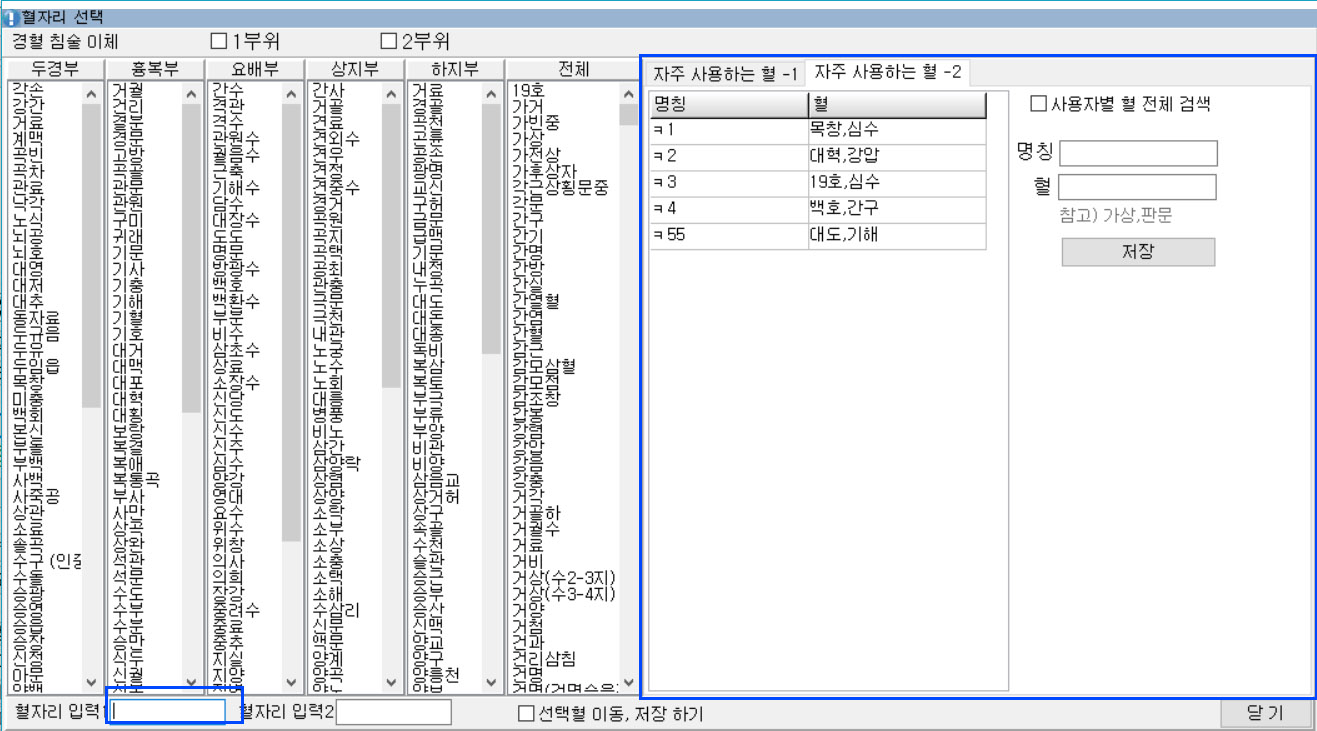Check 사용자별 혈 전체 검색 option

1038,104
